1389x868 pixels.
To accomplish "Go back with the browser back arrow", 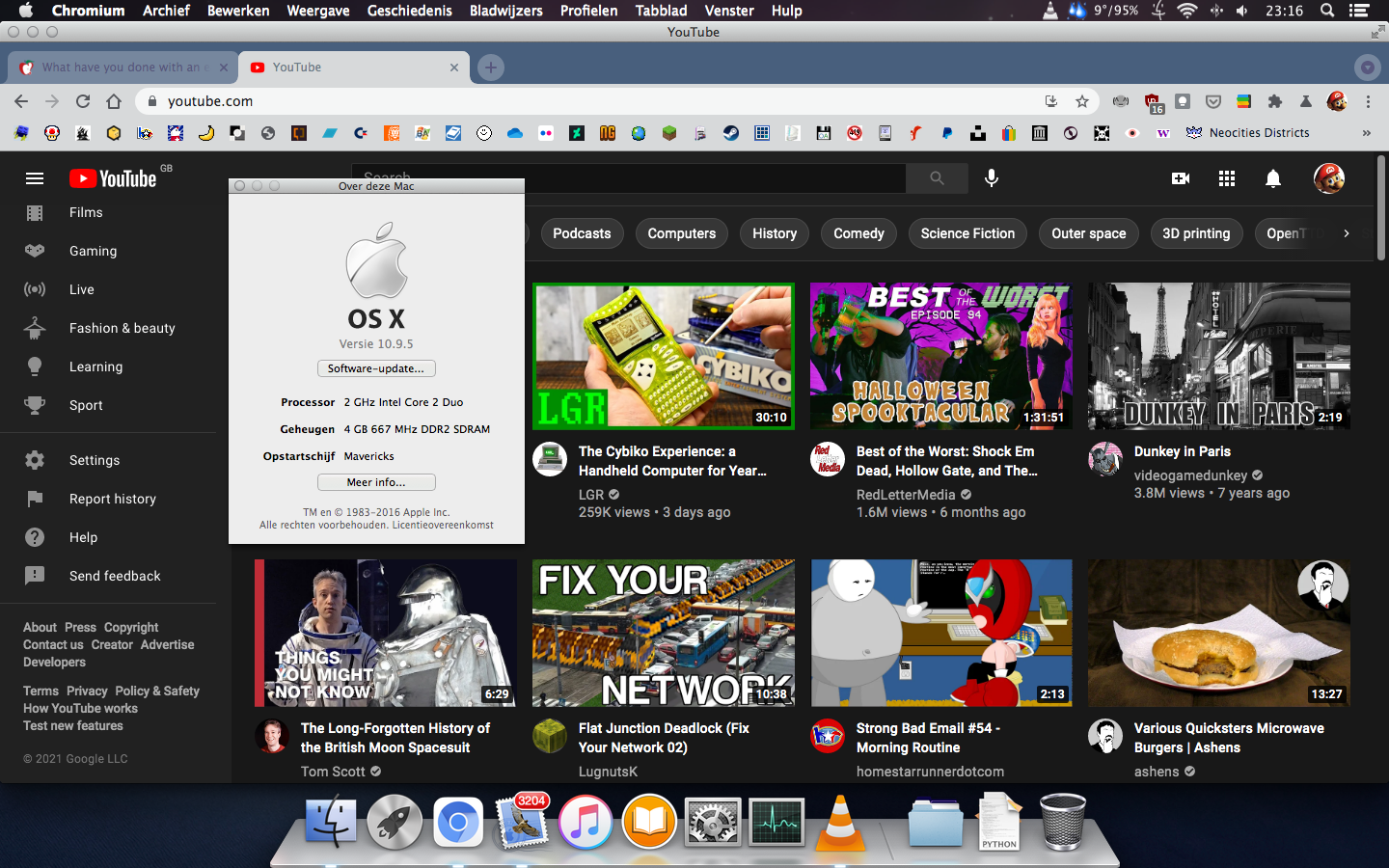I will pyautogui.click(x=21, y=101).
